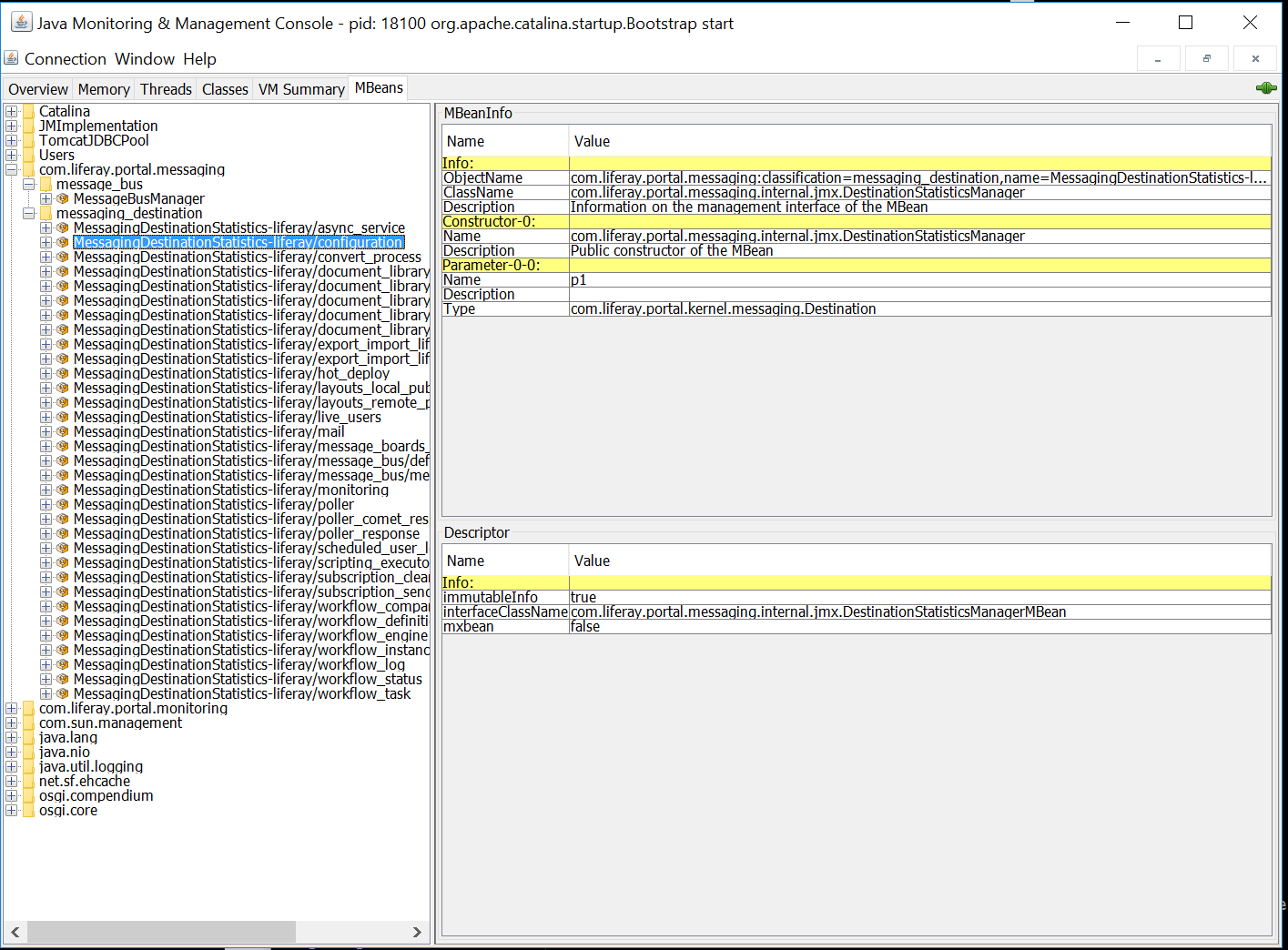The image size is (1288, 950).
Task: Open the Help menu
Action: pos(199,59)
